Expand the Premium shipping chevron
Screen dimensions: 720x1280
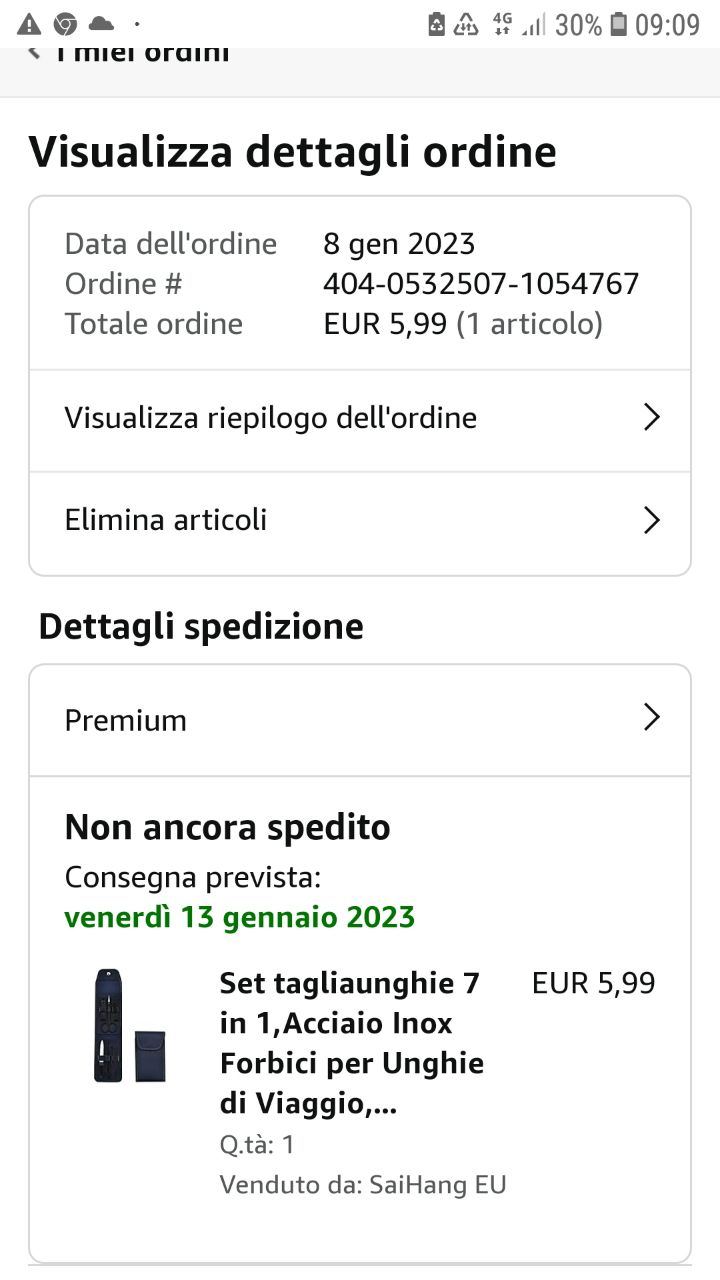pos(652,718)
